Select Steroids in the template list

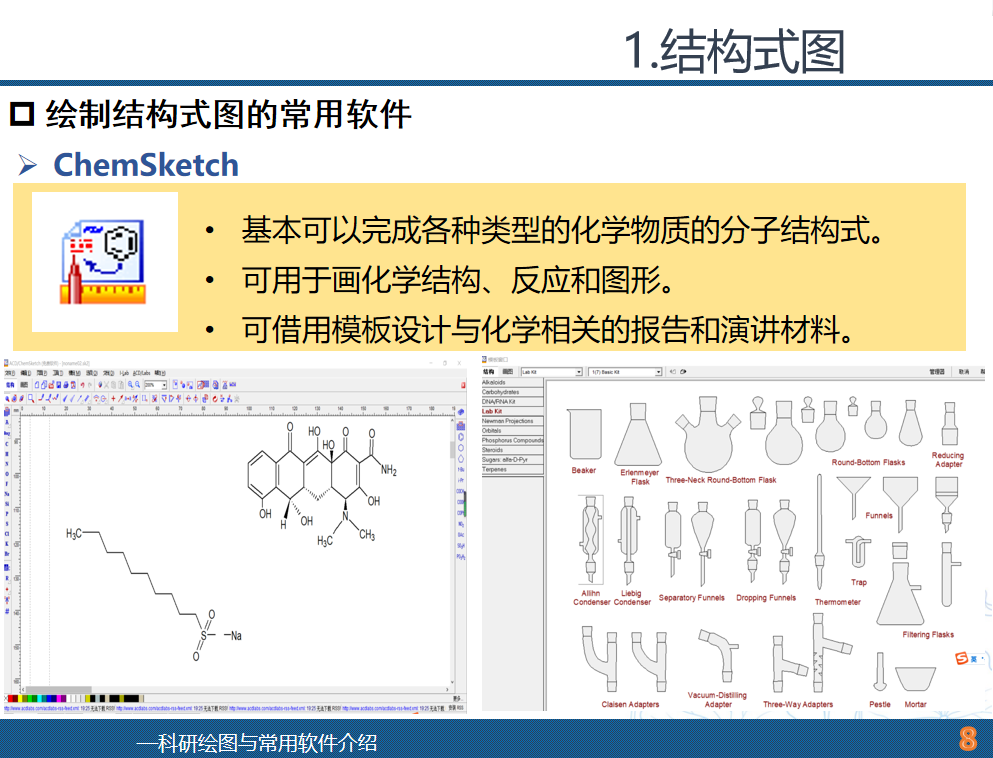493,450
